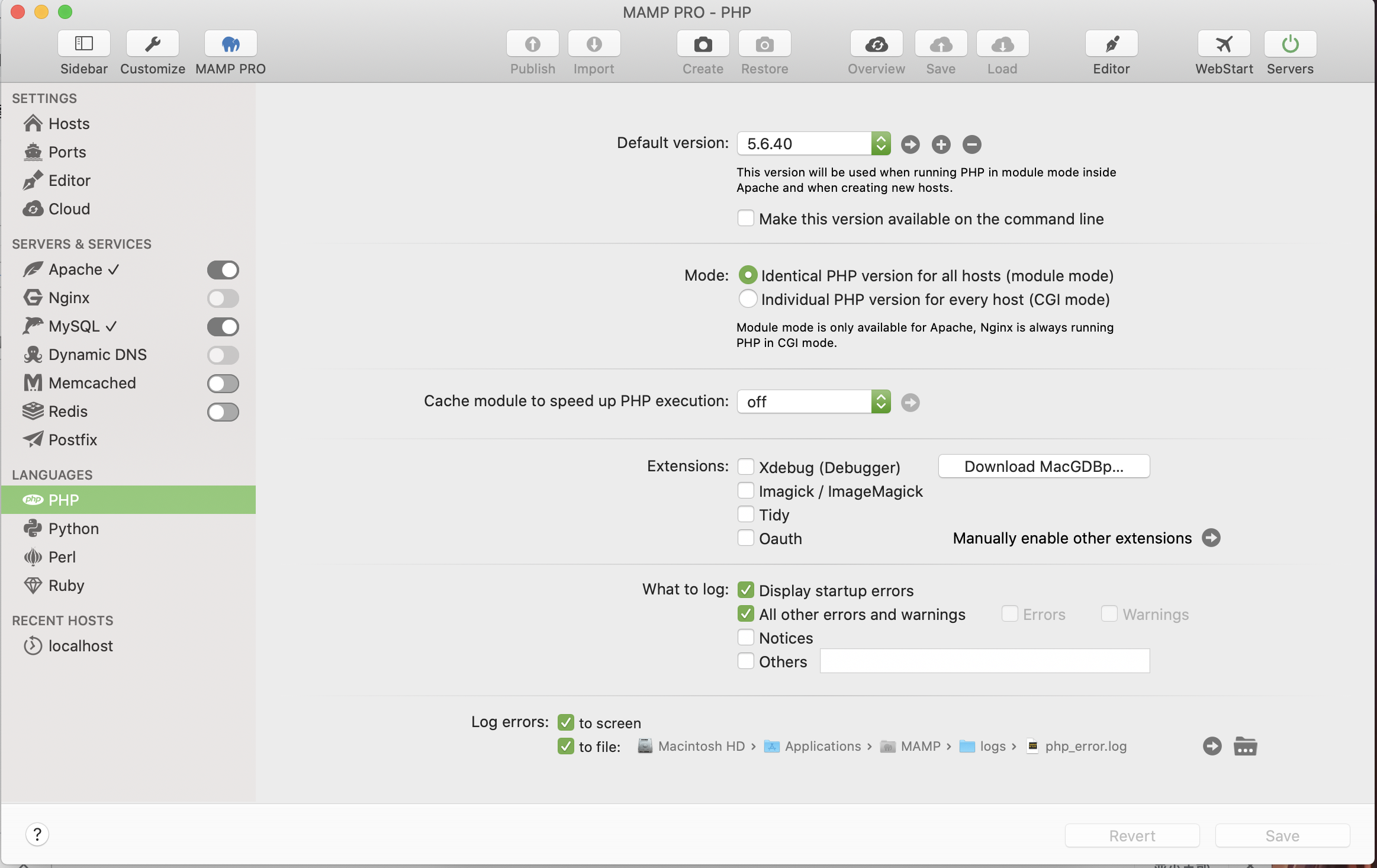
Task: Click the Restore snapshot icon
Action: [765, 44]
